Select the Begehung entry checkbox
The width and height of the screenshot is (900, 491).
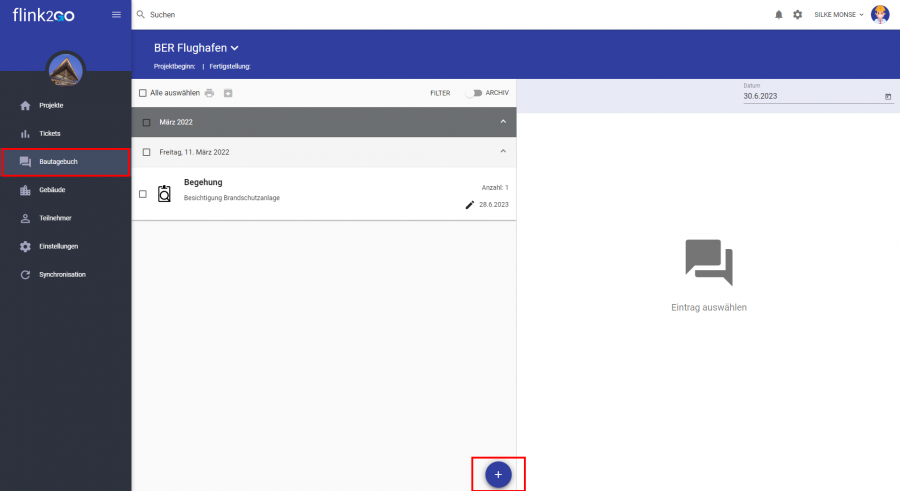click(143, 194)
